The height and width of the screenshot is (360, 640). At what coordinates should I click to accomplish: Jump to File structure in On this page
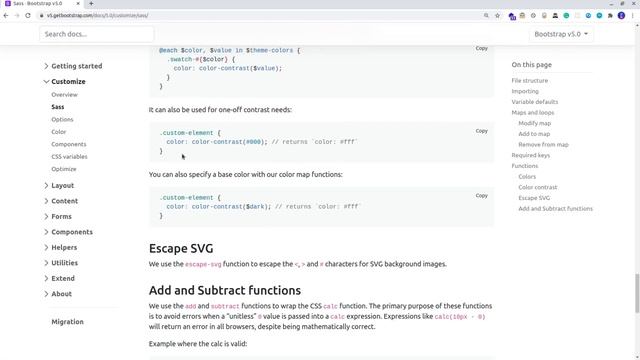530,80
